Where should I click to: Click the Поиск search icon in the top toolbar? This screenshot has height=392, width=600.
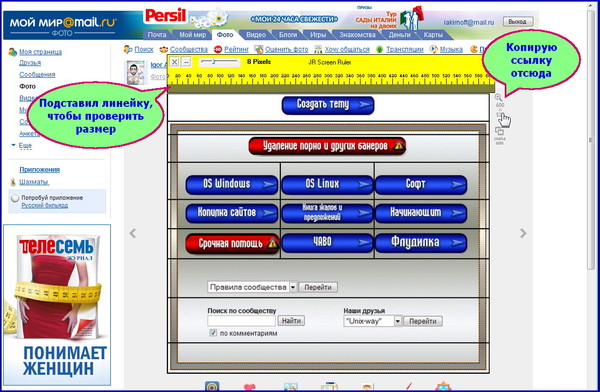[x=128, y=49]
